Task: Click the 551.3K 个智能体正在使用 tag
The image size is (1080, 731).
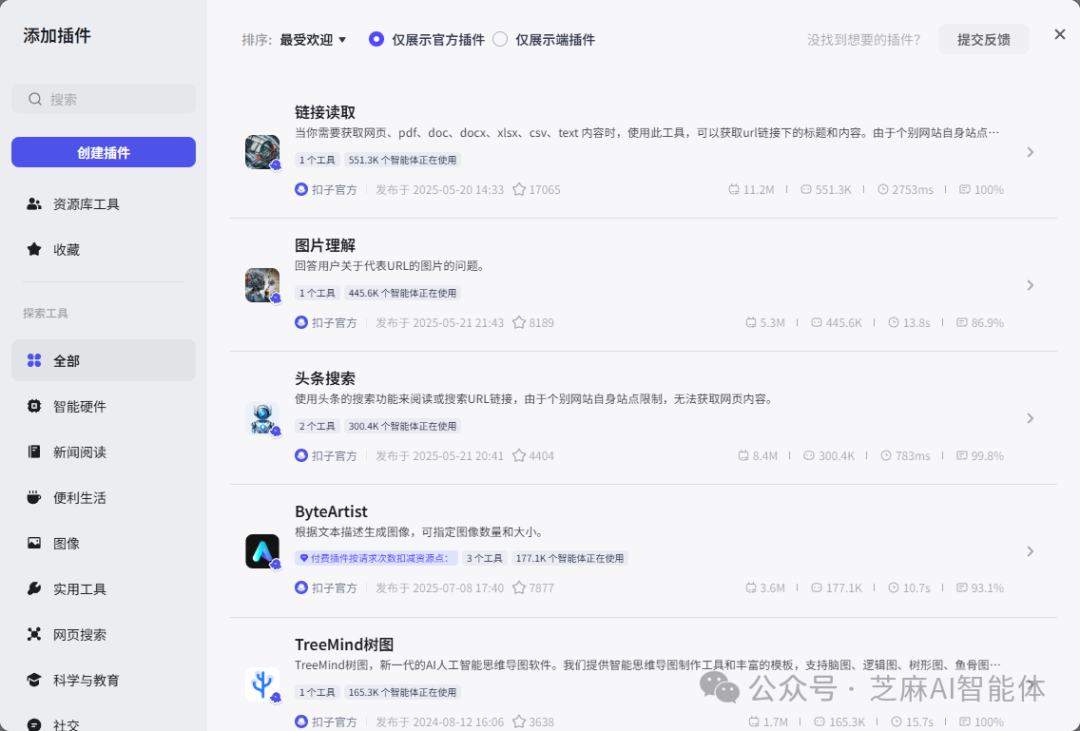Action: tap(402, 160)
